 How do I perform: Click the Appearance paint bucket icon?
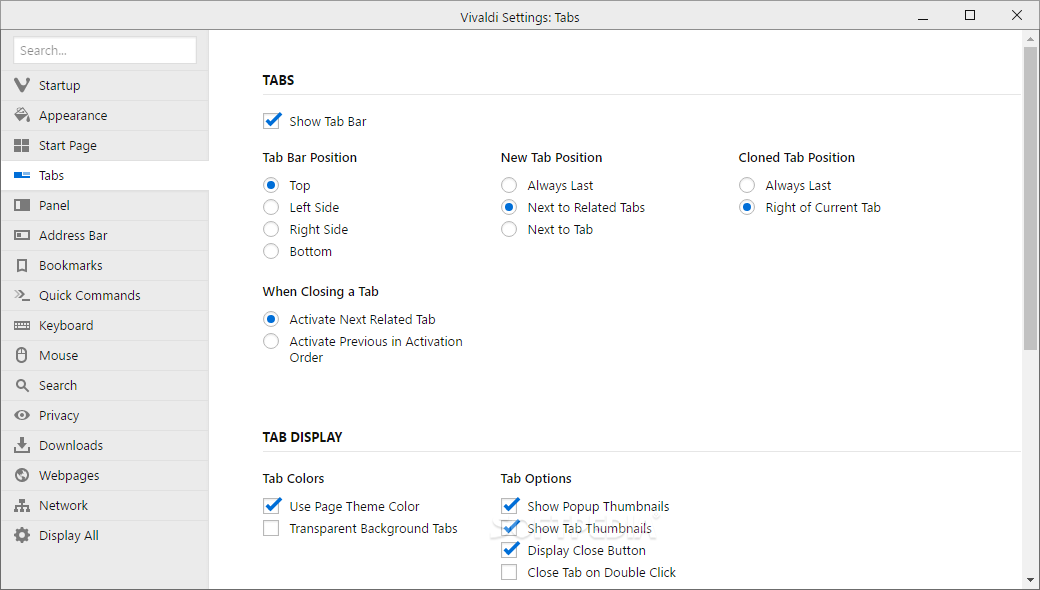point(22,115)
